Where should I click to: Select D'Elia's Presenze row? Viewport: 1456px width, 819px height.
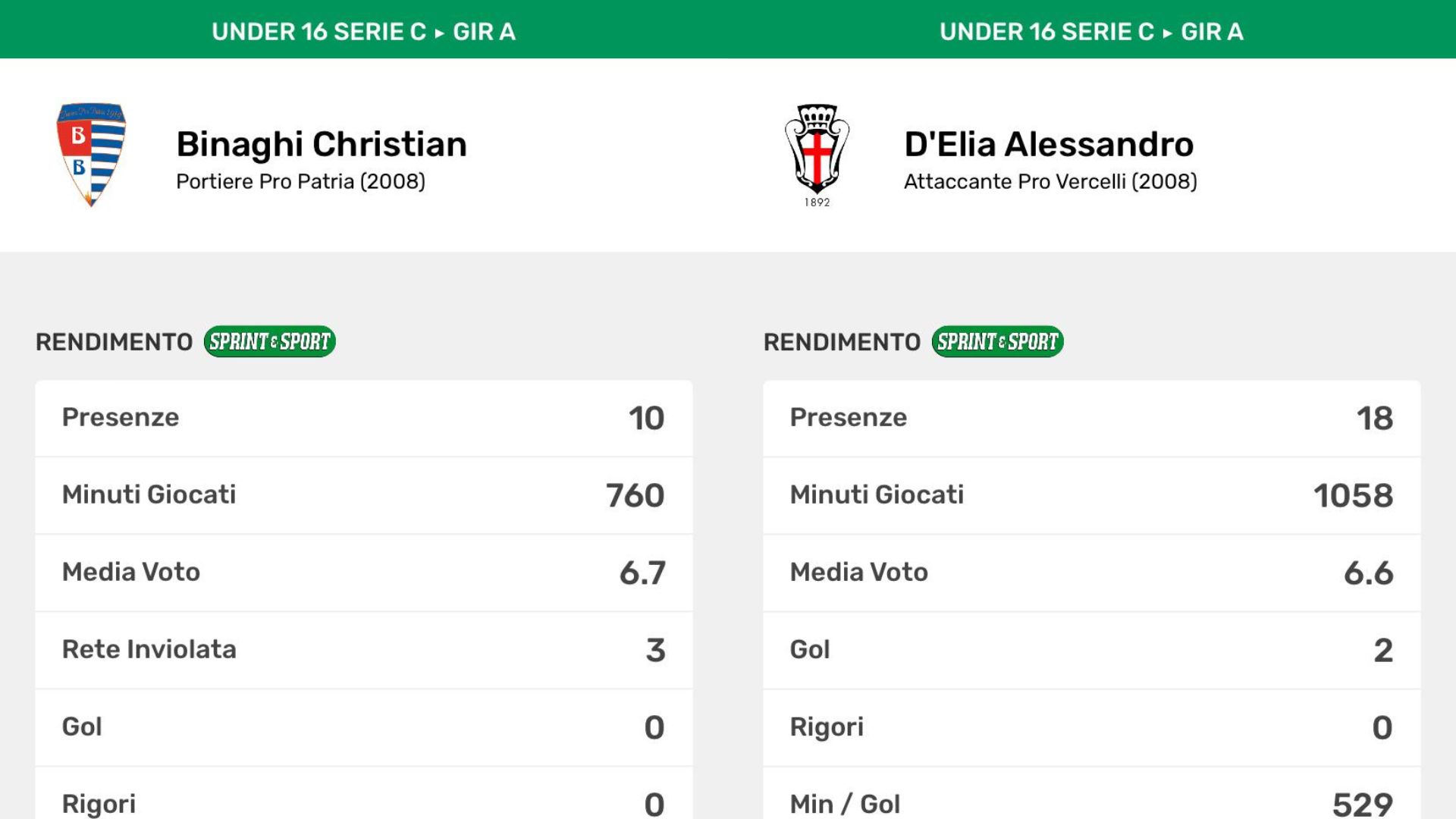point(1091,418)
